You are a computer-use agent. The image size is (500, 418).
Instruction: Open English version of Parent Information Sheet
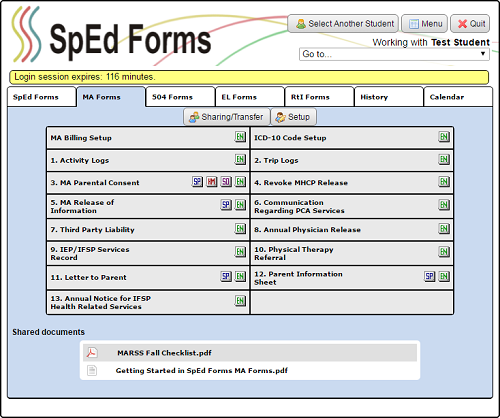tap(444, 276)
